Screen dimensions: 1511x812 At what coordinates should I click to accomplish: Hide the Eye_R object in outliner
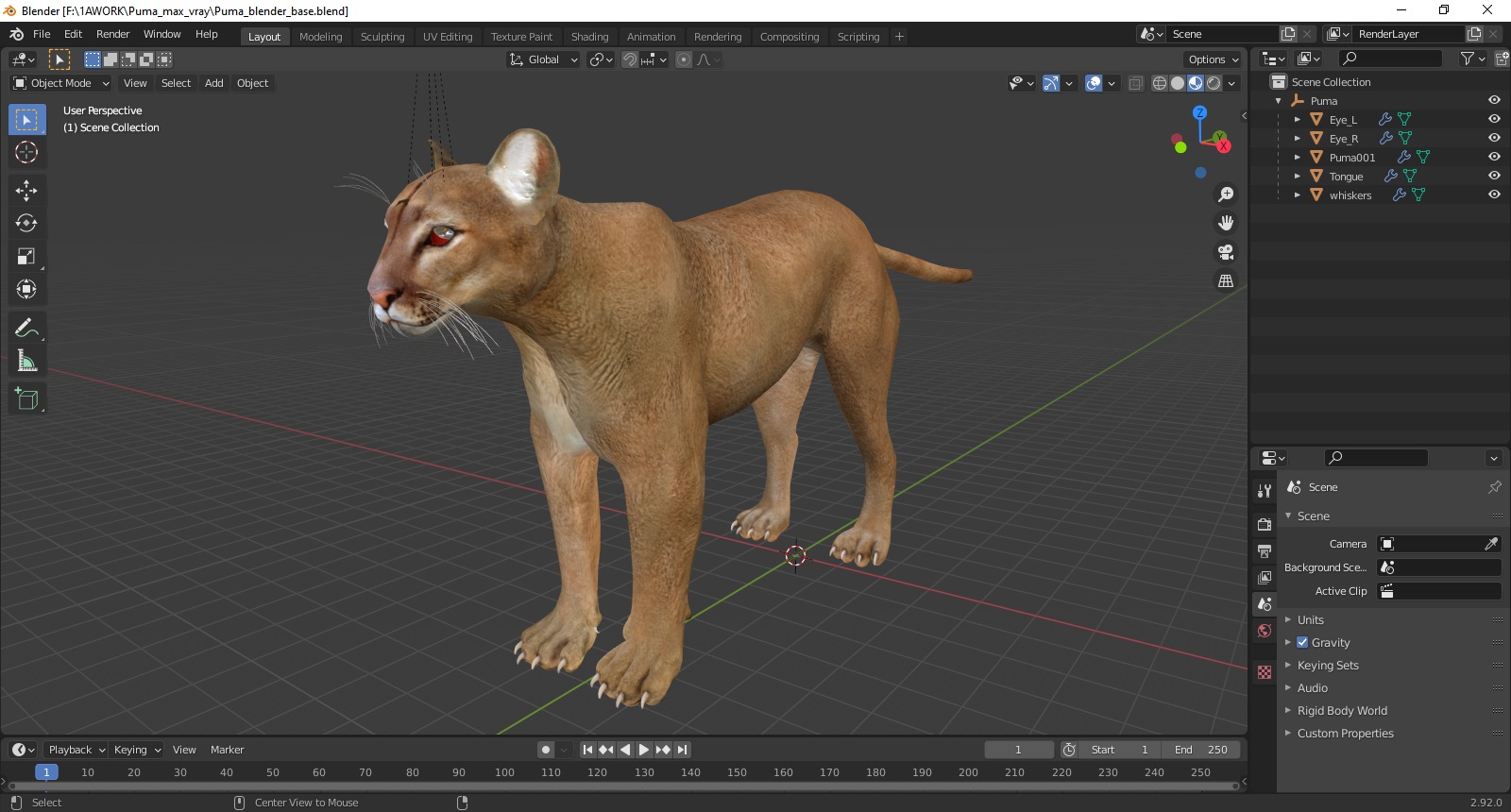pos(1494,138)
